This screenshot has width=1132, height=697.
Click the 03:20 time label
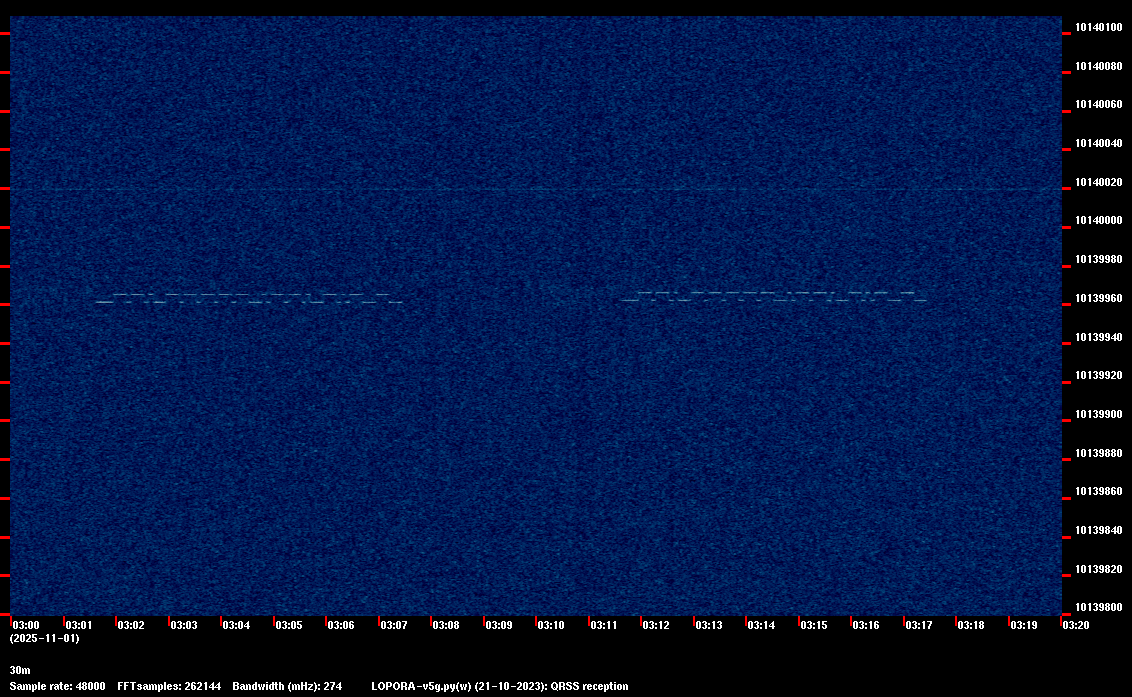coord(1076,625)
